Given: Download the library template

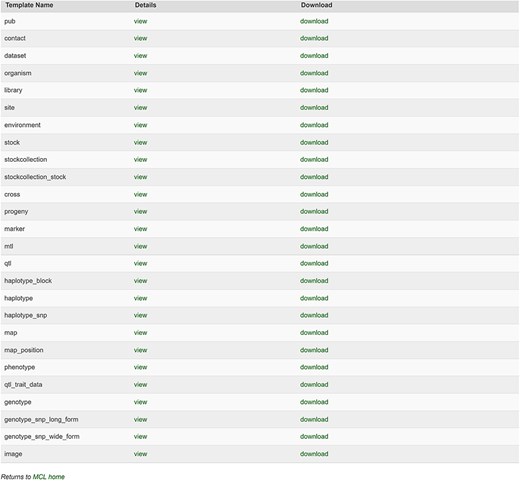Looking at the screenshot, I should point(314,90).
